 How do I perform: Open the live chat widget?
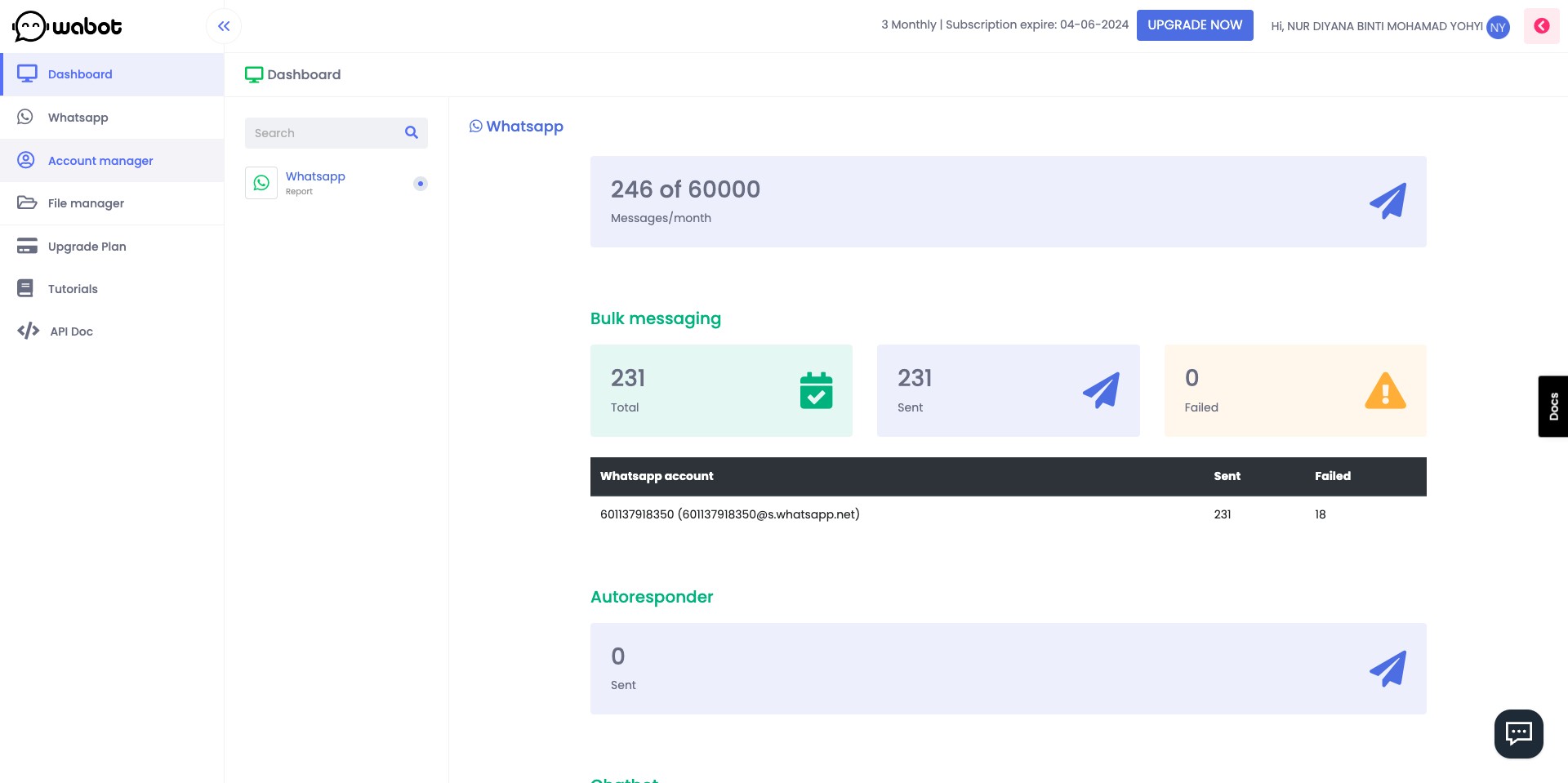point(1519,734)
